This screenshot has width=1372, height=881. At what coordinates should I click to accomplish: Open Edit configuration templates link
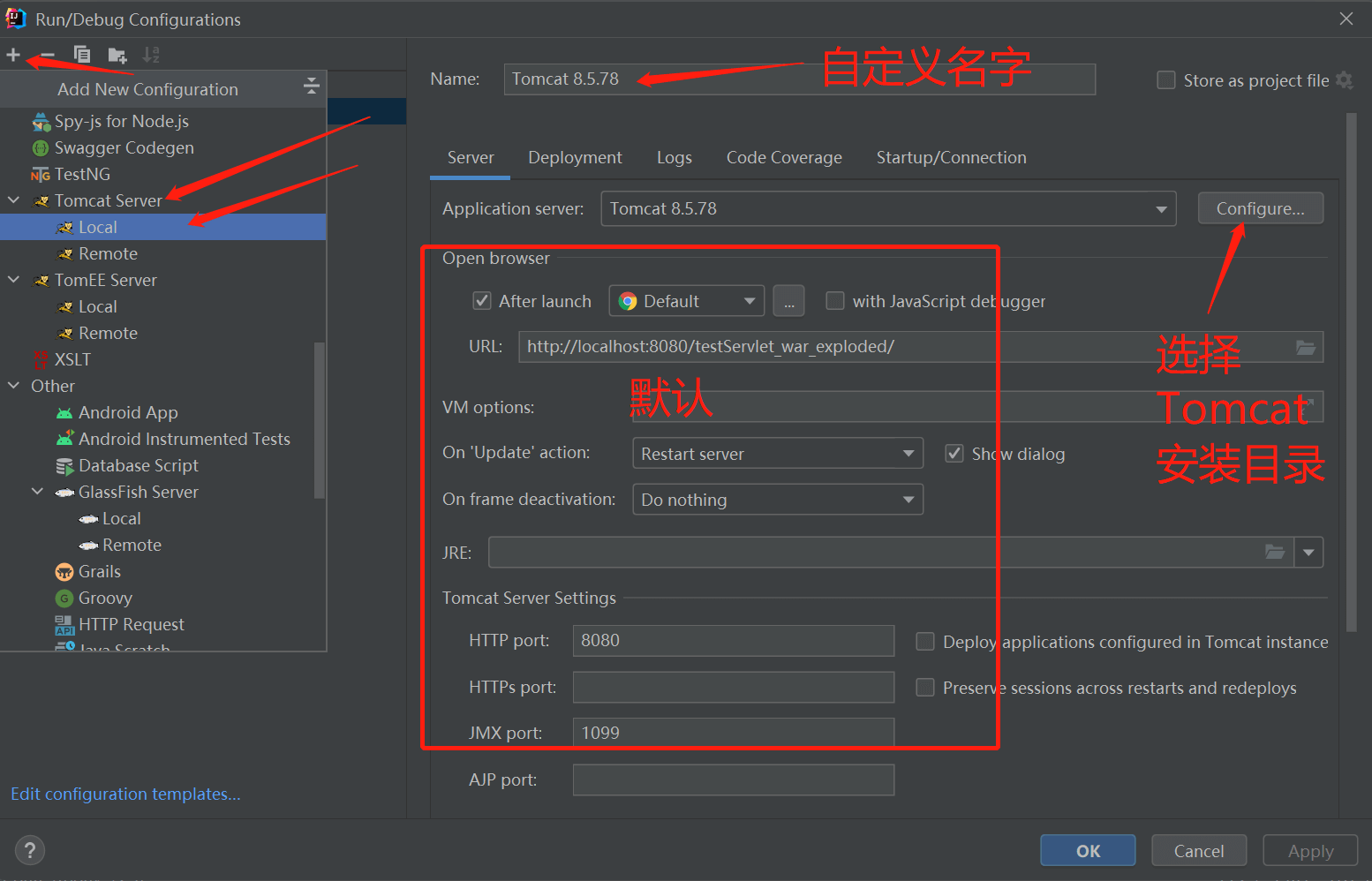click(x=125, y=794)
